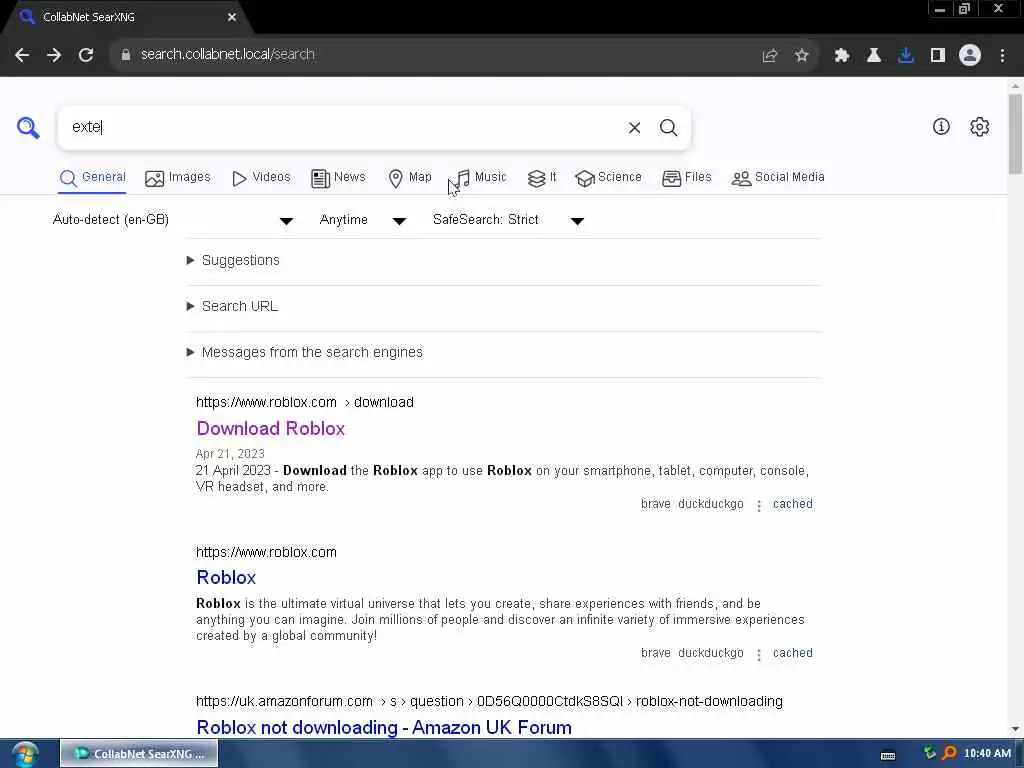
Task: Open browser extensions puzzle icon
Action: [841, 56]
